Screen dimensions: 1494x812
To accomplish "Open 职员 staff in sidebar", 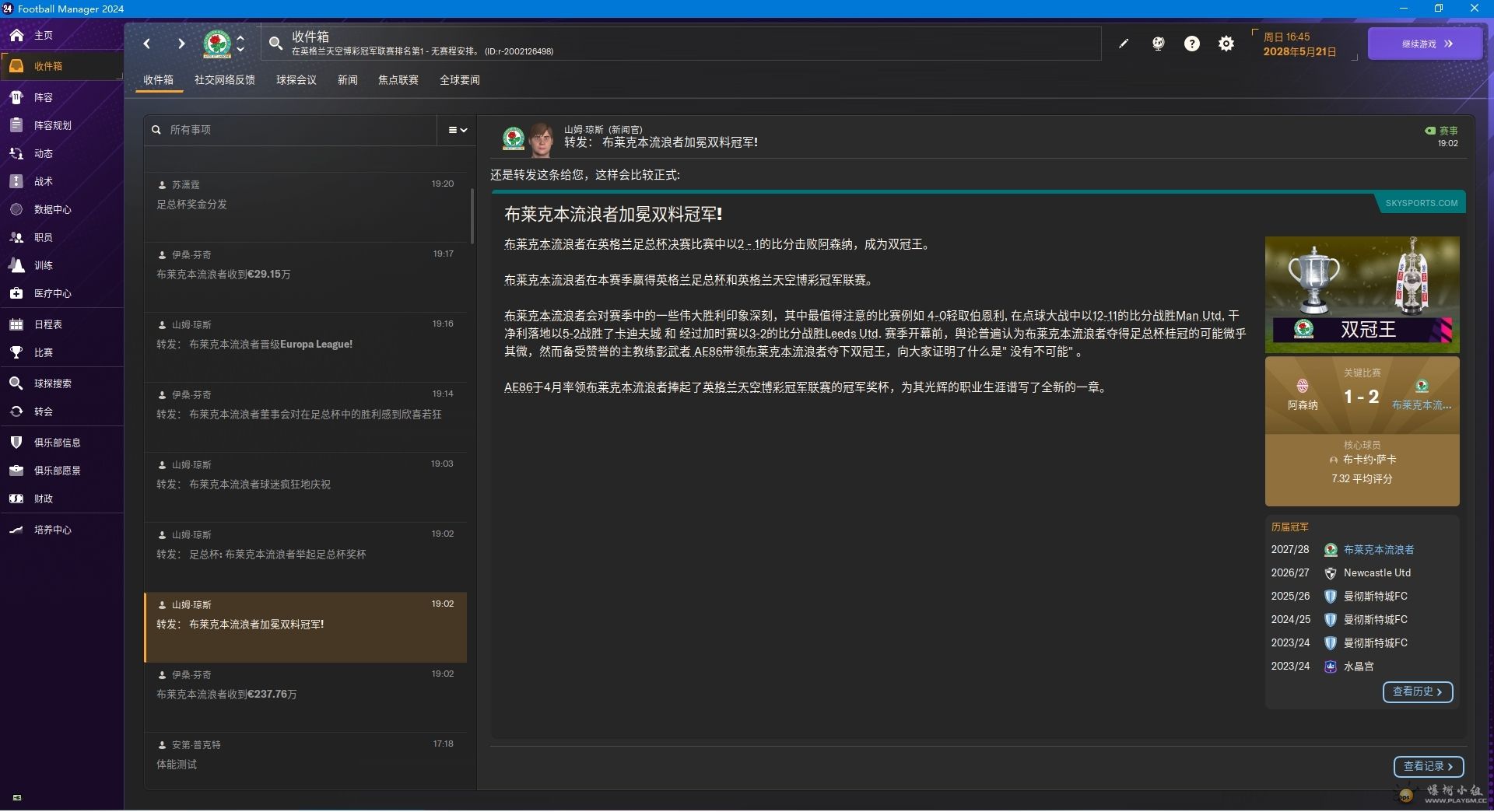I will coord(61,237).
